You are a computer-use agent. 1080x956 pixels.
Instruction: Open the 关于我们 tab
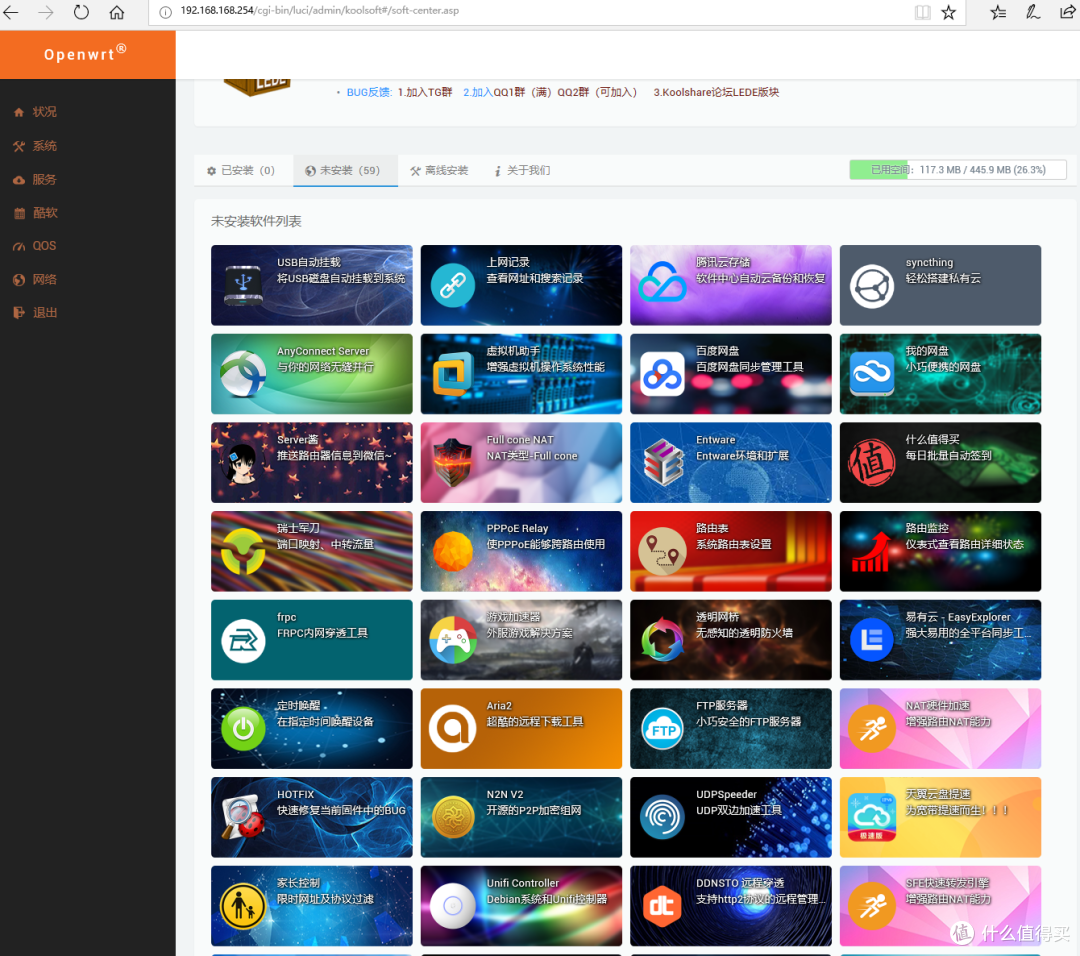[x=522, y=171]
